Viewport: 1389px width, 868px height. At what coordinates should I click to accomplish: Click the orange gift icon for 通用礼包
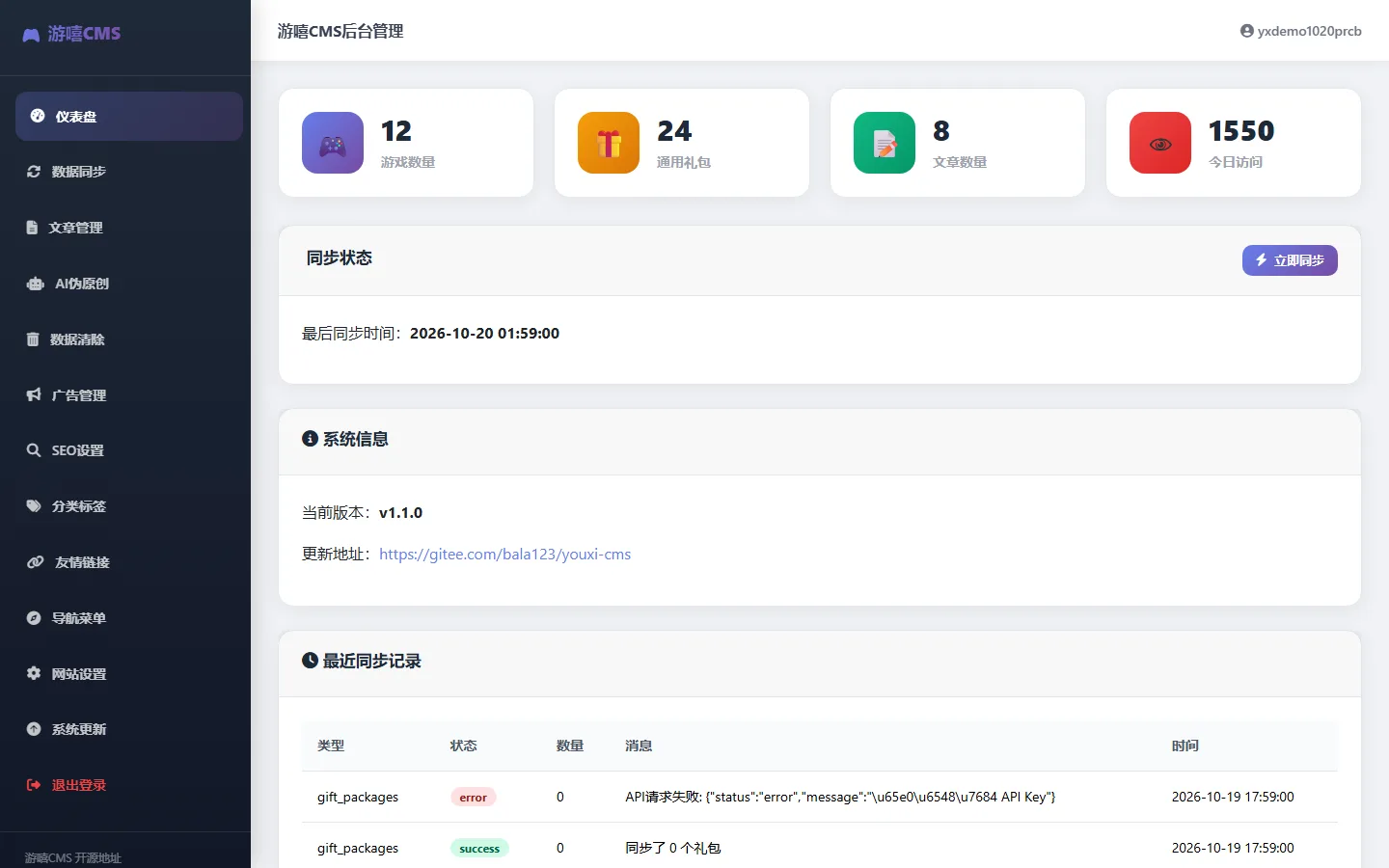[609, 143]
